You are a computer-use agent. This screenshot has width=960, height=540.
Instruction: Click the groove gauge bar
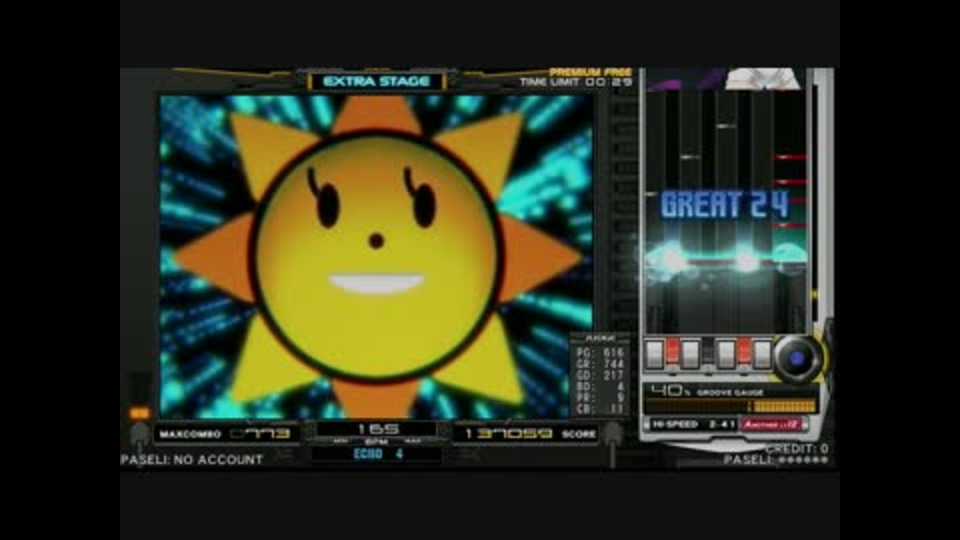[730, 406]
